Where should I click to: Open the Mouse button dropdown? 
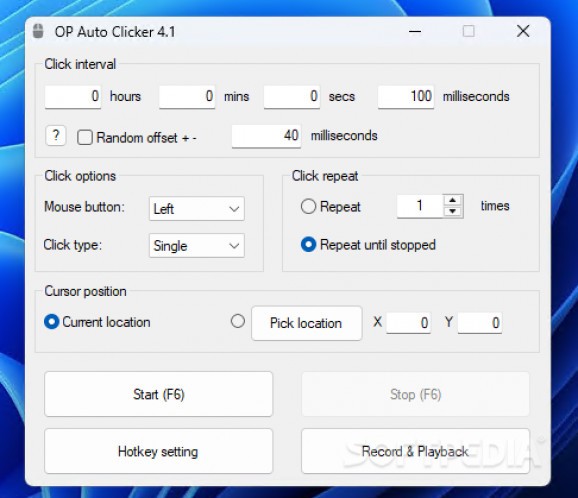(197, 209)
